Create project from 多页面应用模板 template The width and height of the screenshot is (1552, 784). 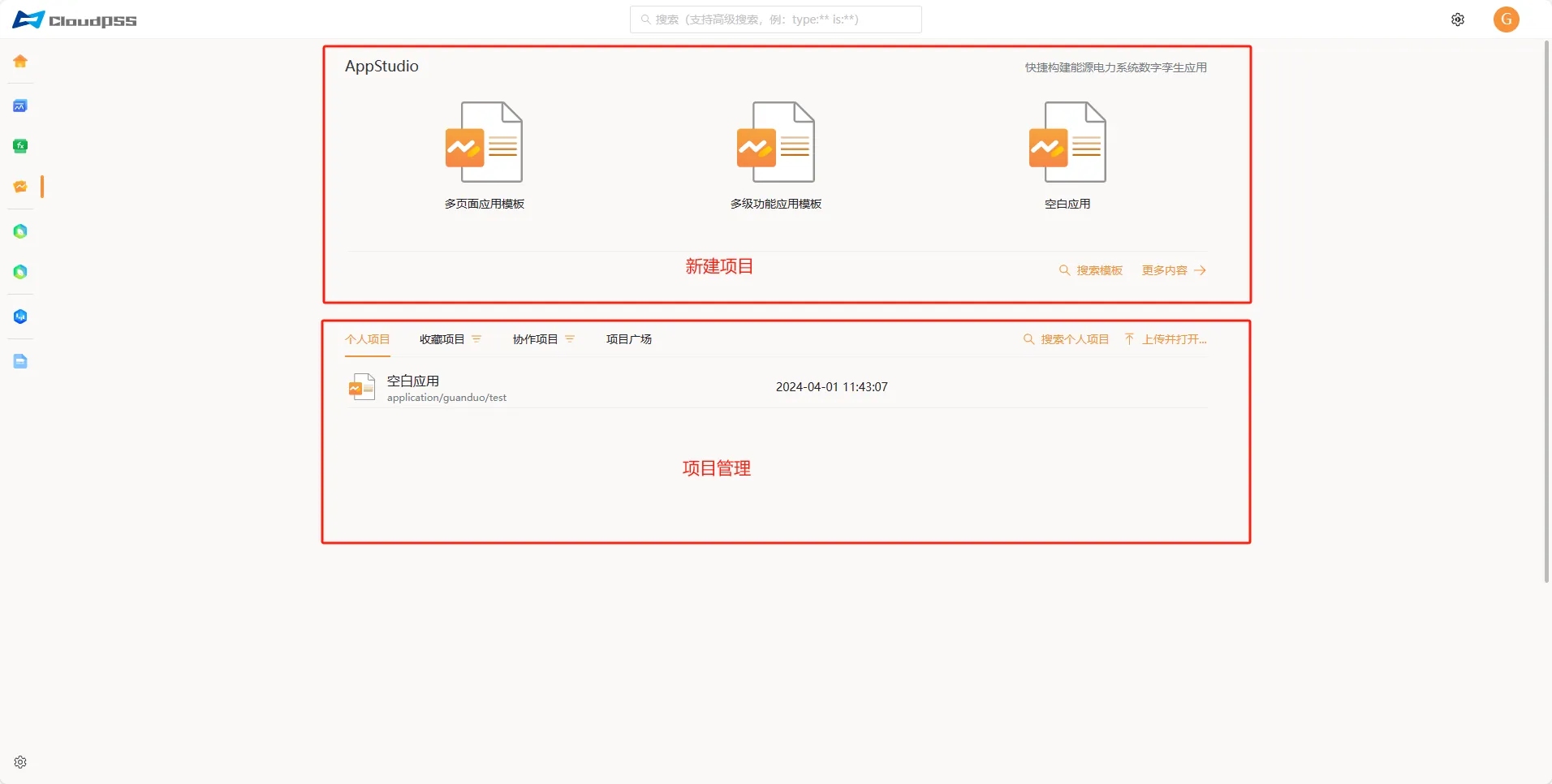pyautogui.click(x=484, y=156)
